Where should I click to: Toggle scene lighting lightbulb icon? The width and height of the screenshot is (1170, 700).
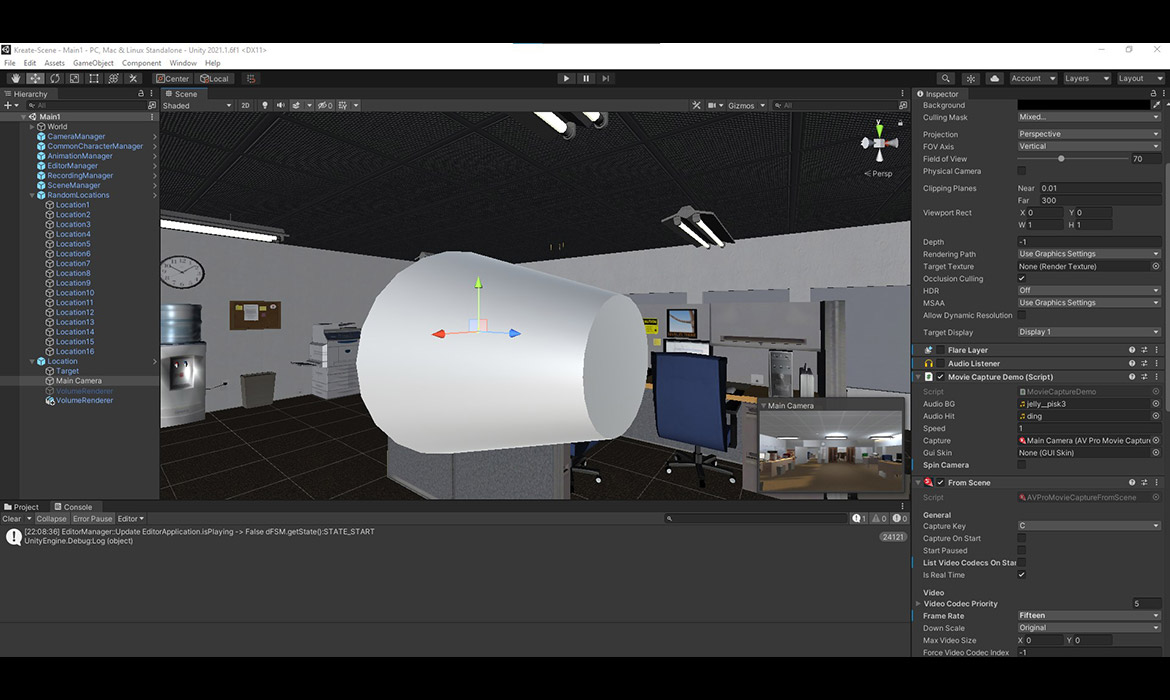tap(265, 105)
